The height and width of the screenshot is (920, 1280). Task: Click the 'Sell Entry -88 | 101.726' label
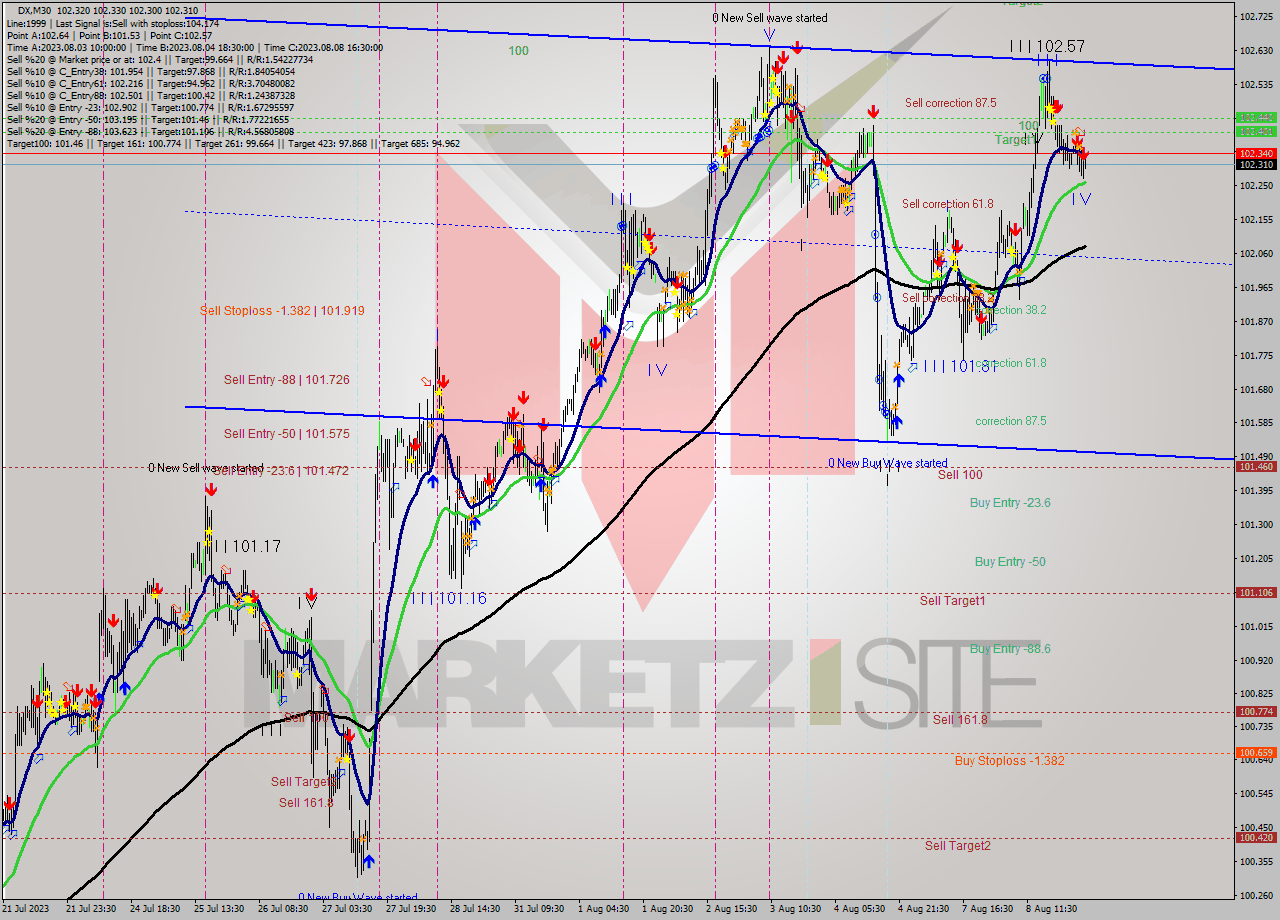286,380
